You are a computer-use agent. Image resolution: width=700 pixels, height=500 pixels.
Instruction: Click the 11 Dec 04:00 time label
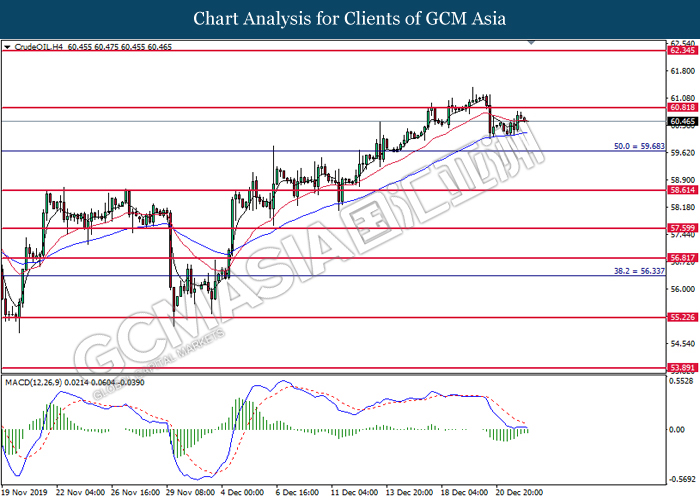pos(355,492)
